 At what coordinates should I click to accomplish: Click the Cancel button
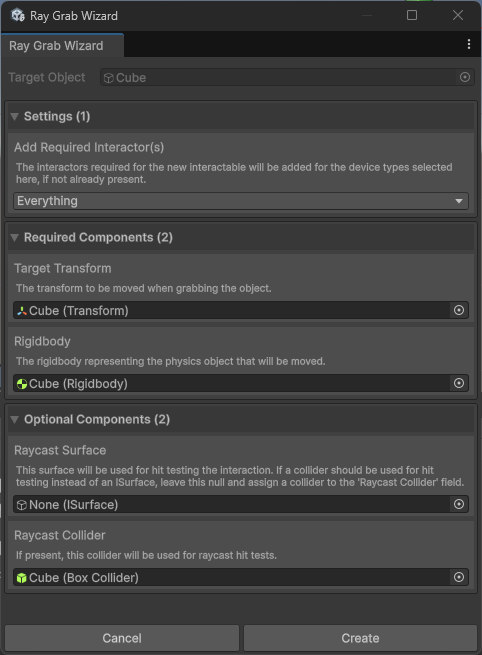[x=122, y=638]
